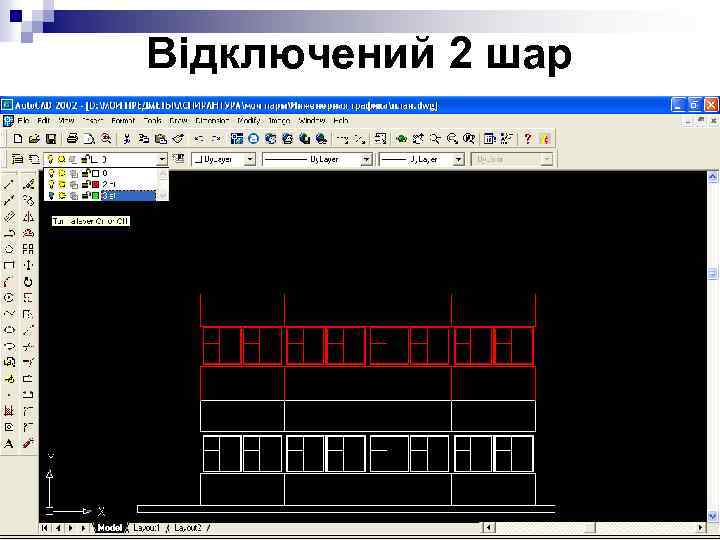Lock layer 0 with its padlock icon
Image resolution: width=720 pixels, height=540 pixels.
[85, 173]
